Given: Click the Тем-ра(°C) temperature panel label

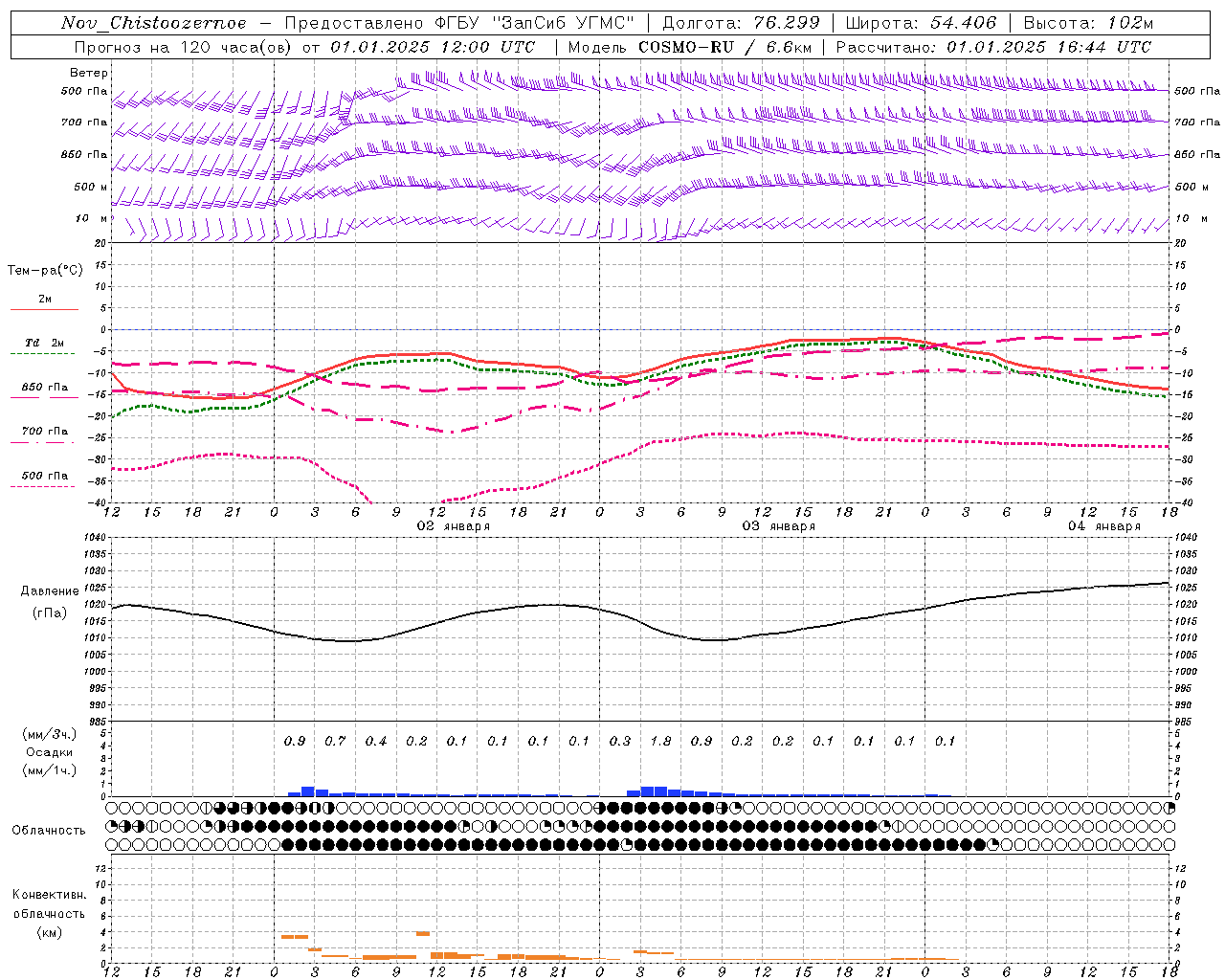Looking at the screenshot, I should pyautogui.click(x=45, y=271).
